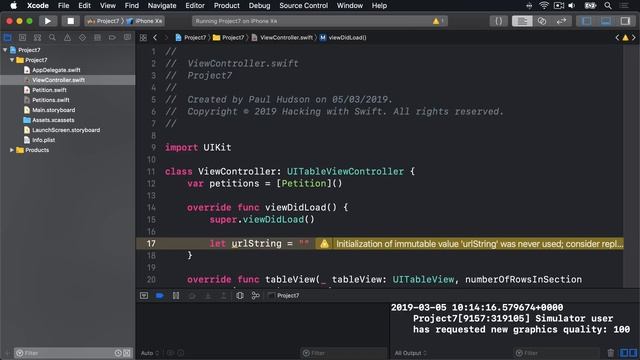Click the warning indicator in activity bar
This screenshot has height=360, width=640.
click(x=436, y=21)
